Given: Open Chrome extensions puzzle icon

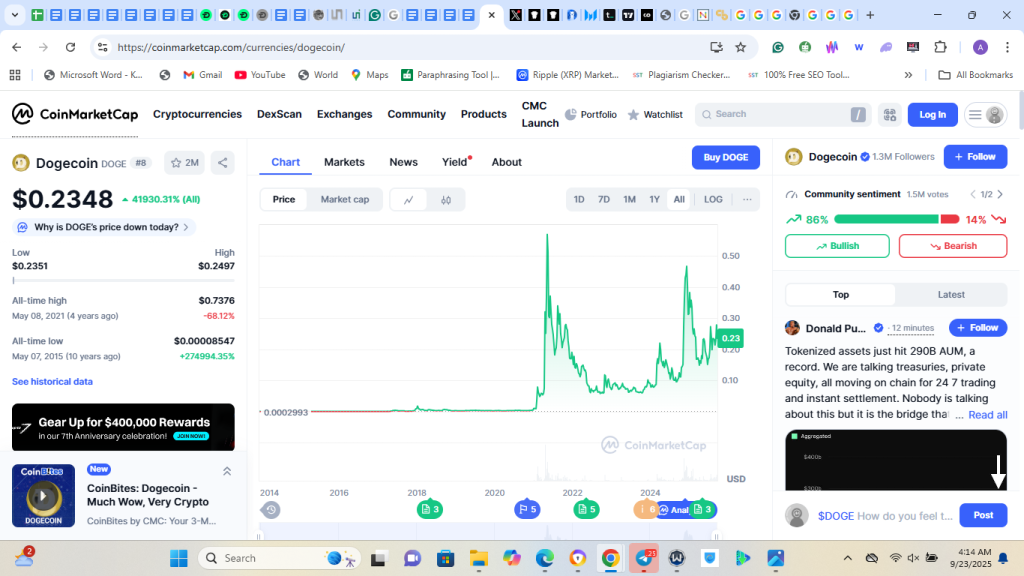Looking at the screenshot, I should [x=940, y=47].
